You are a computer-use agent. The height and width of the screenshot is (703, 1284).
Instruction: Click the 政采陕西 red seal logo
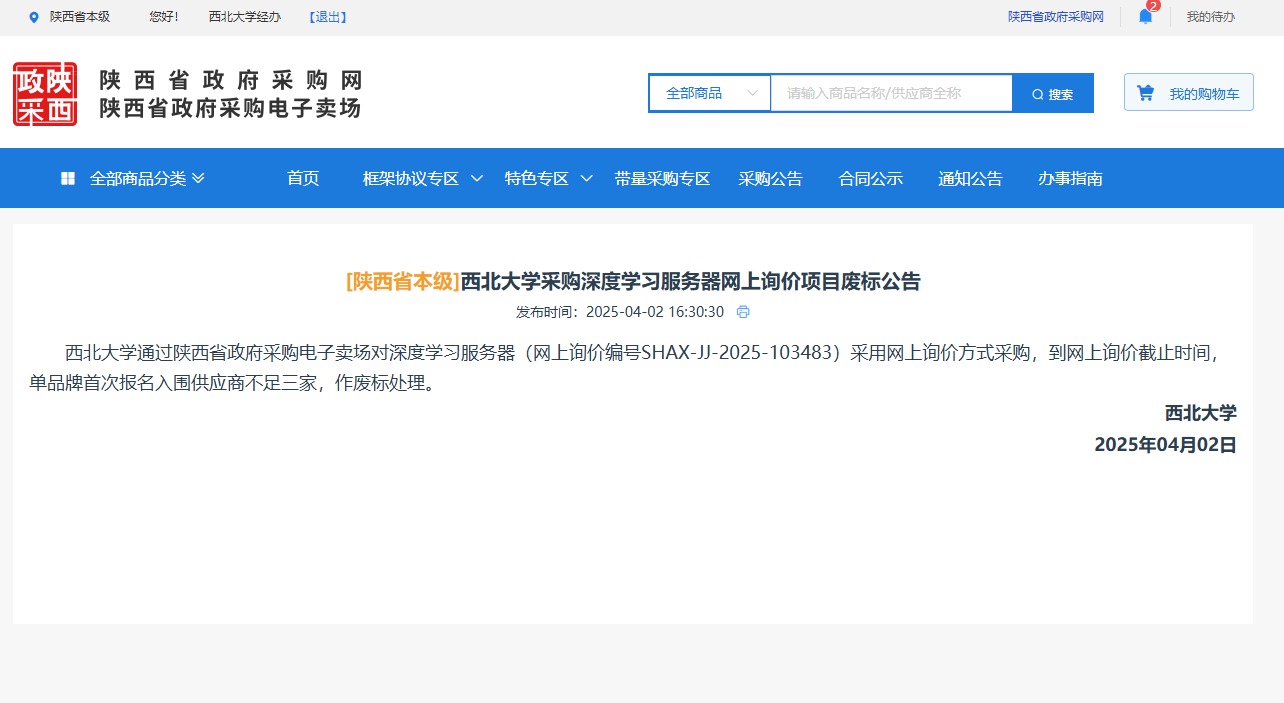pos(45,94)
